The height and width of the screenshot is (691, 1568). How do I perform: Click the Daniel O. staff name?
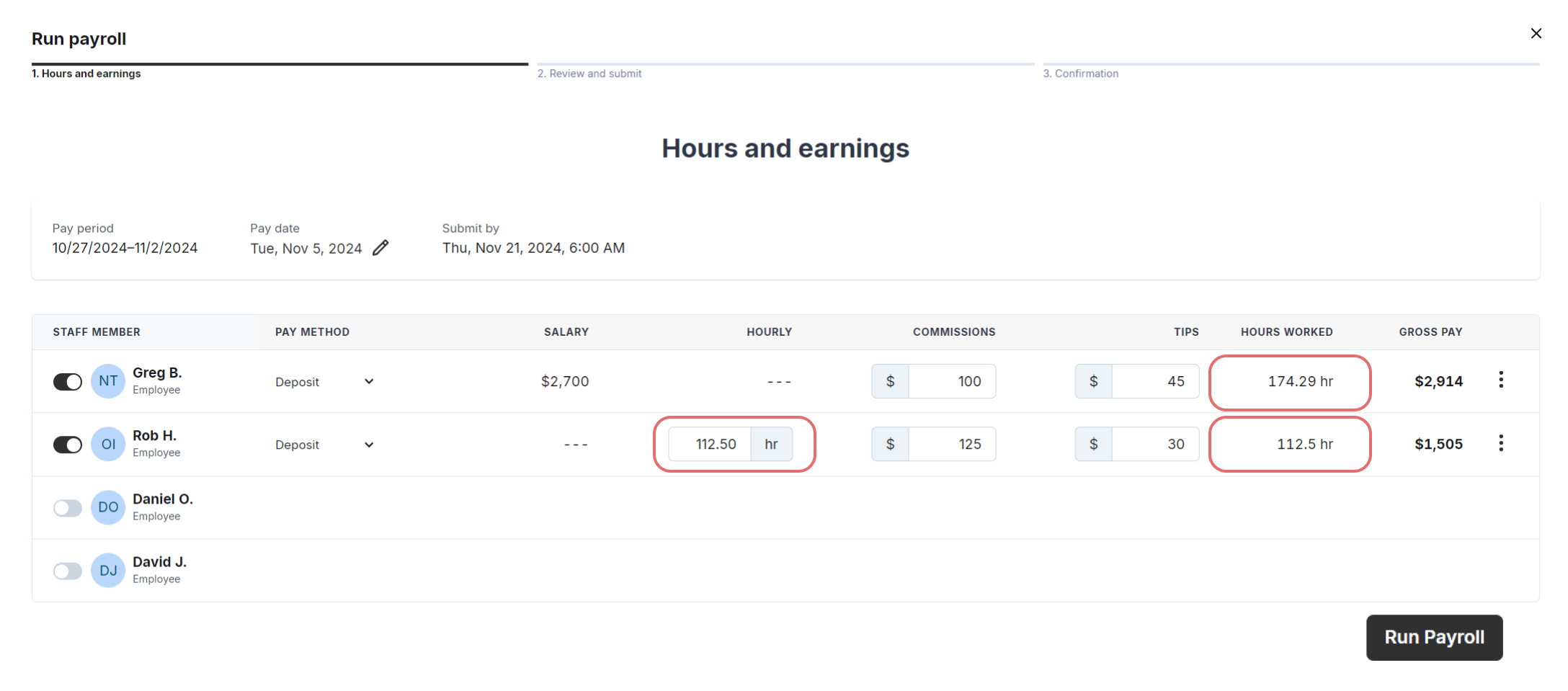163,499
